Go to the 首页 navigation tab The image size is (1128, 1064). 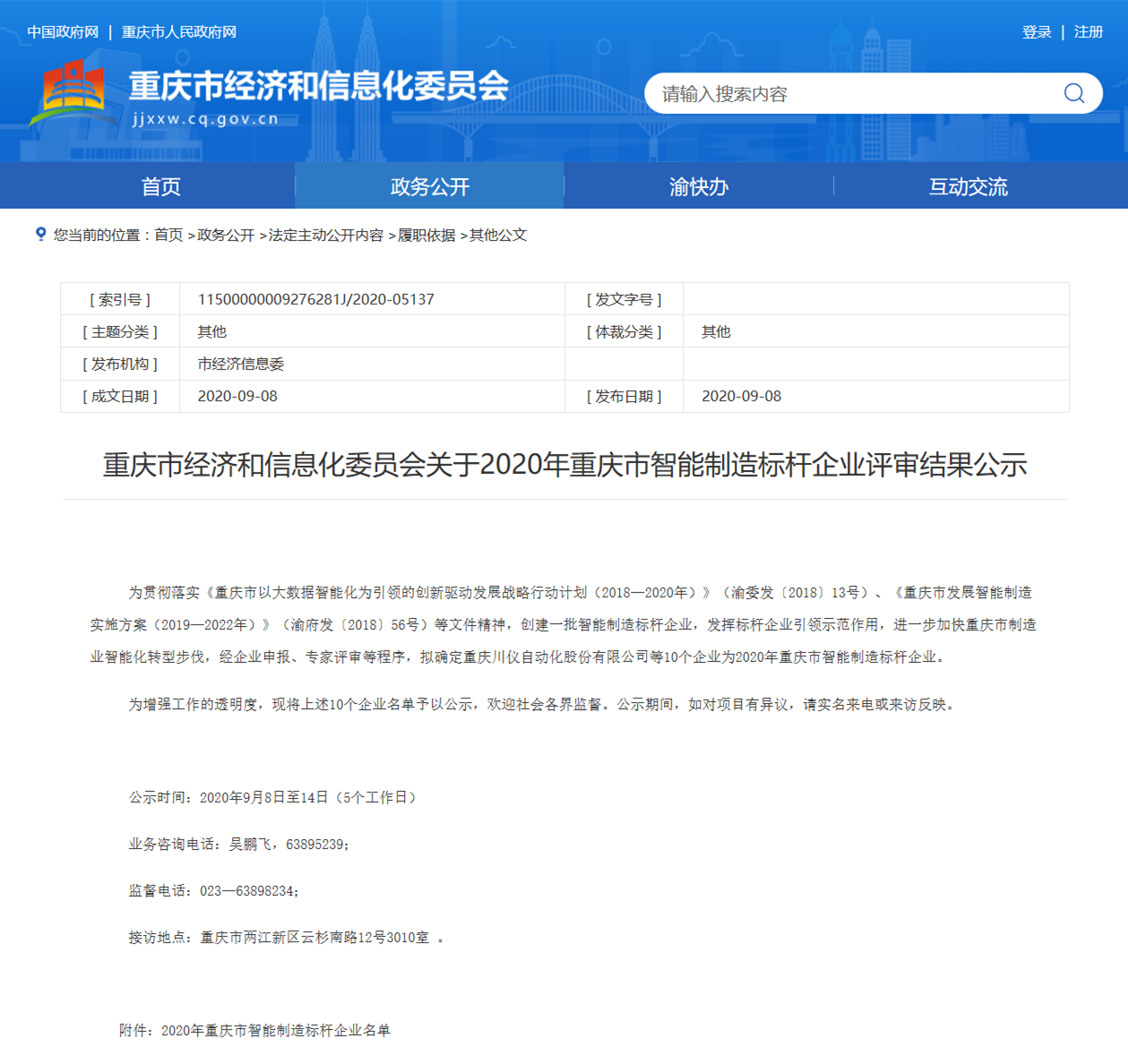161,186
